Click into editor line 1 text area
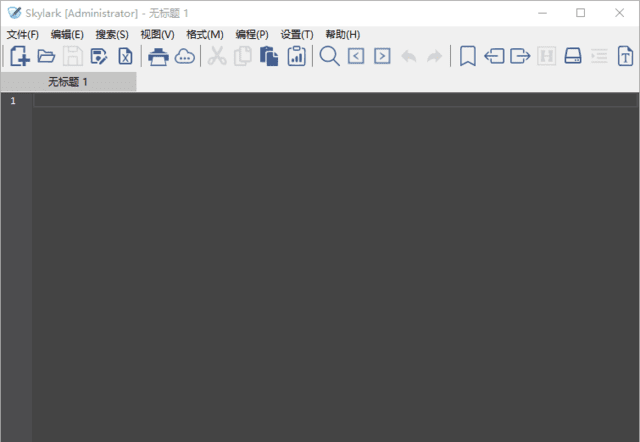 [x=336, y=100]
